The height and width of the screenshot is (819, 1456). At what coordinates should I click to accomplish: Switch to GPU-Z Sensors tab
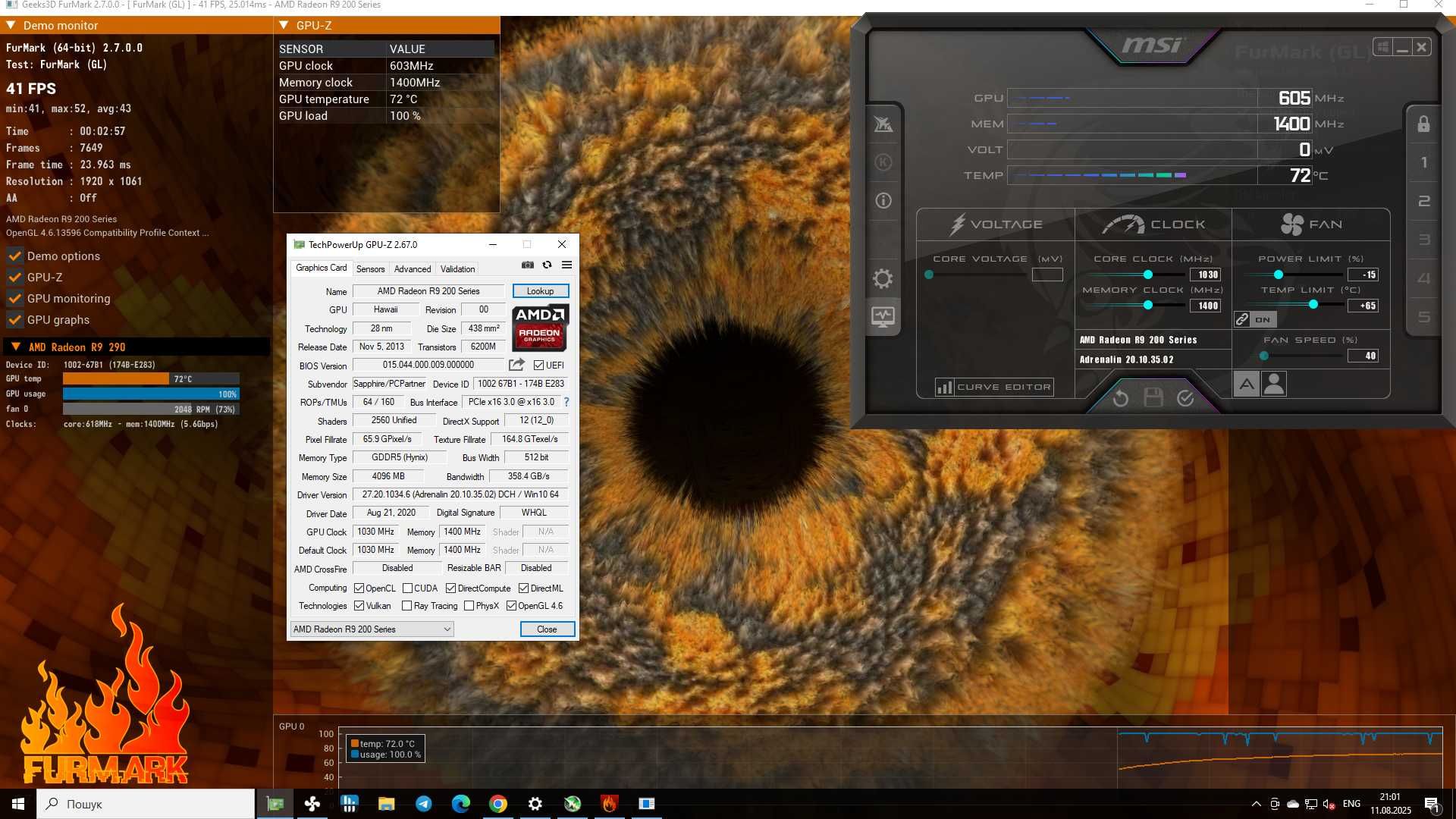click(370, 268)
